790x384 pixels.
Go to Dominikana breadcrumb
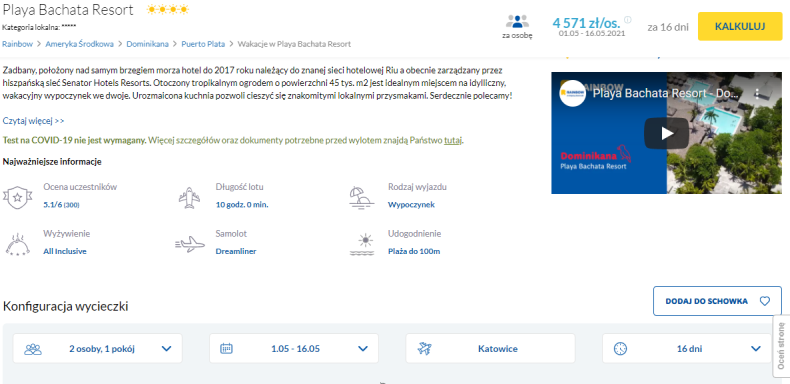(147, 44)
